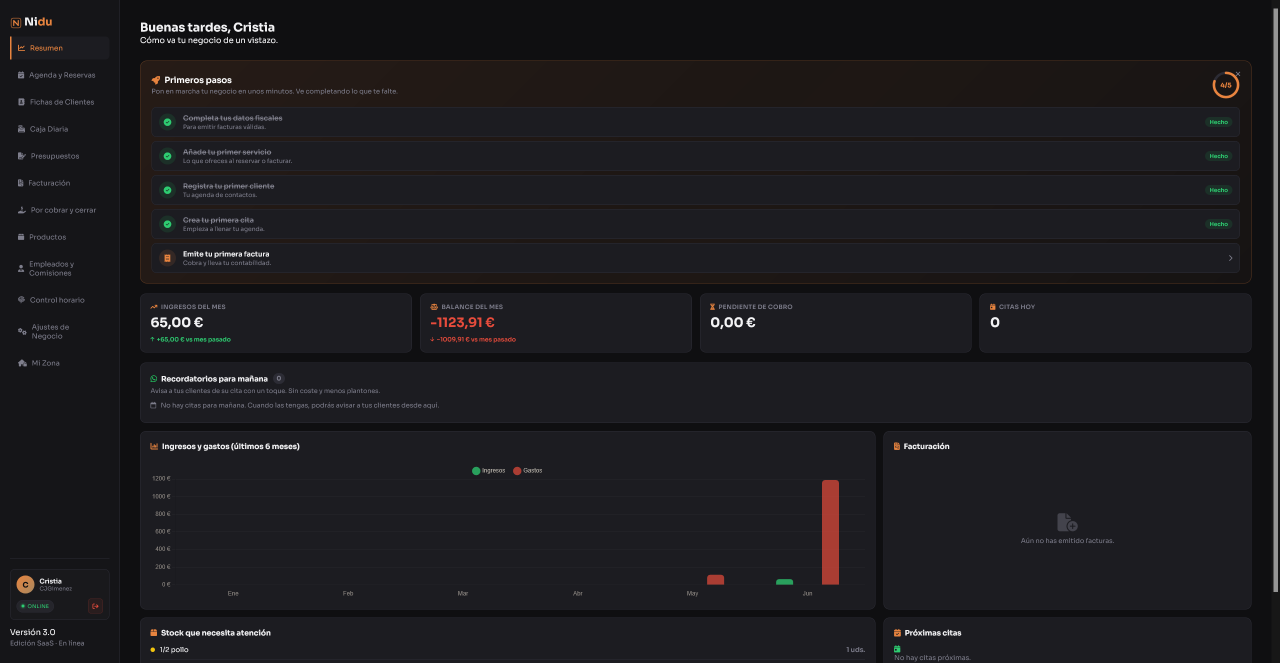Click the Primeros pasos rocket icon
Image resolution: width=1280 pixels, height=663 pixels.
pyautogui.click(x=156, y=80)
